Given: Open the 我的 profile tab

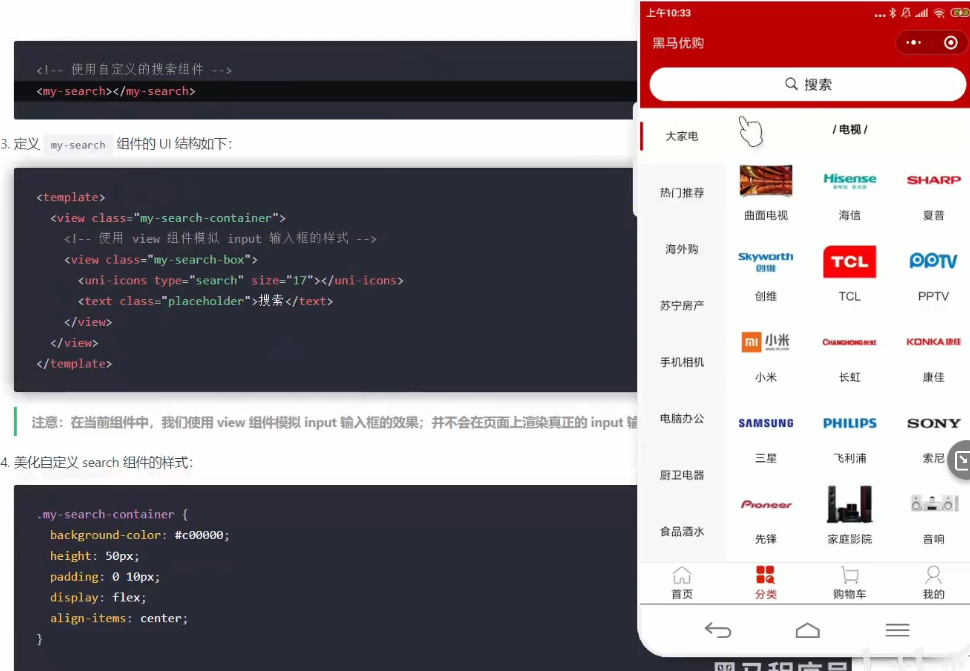Looking at the screenshot, I should pos(934,583).
